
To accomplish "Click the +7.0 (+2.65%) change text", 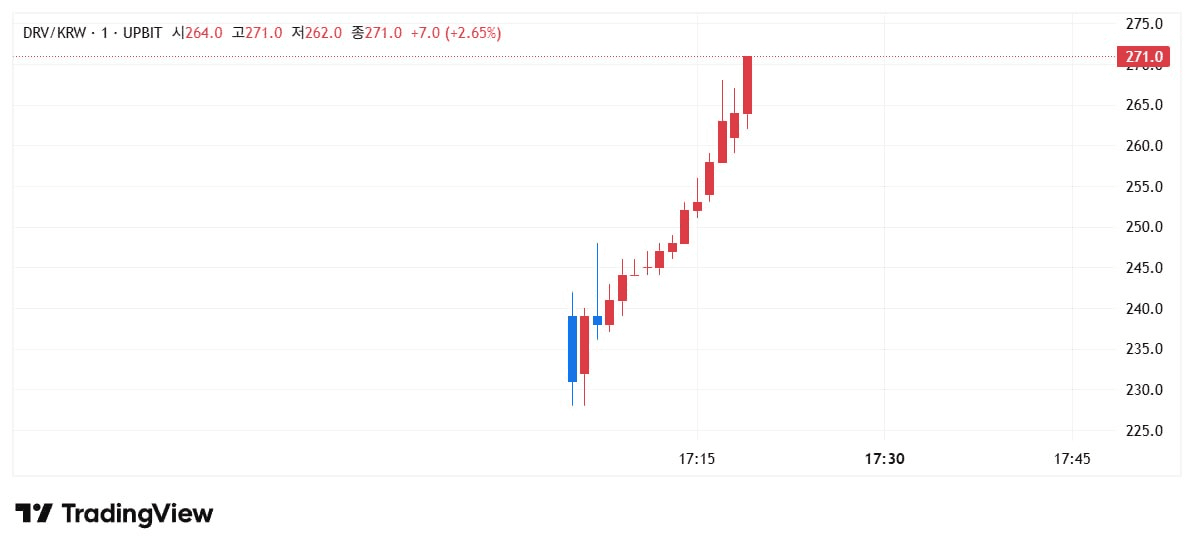I will [455, 33].
